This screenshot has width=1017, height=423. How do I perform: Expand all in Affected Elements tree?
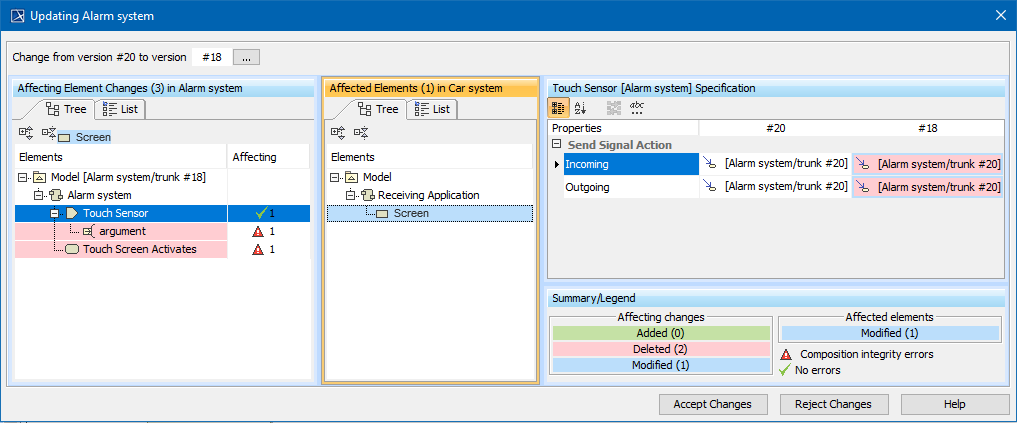[338, 132]
